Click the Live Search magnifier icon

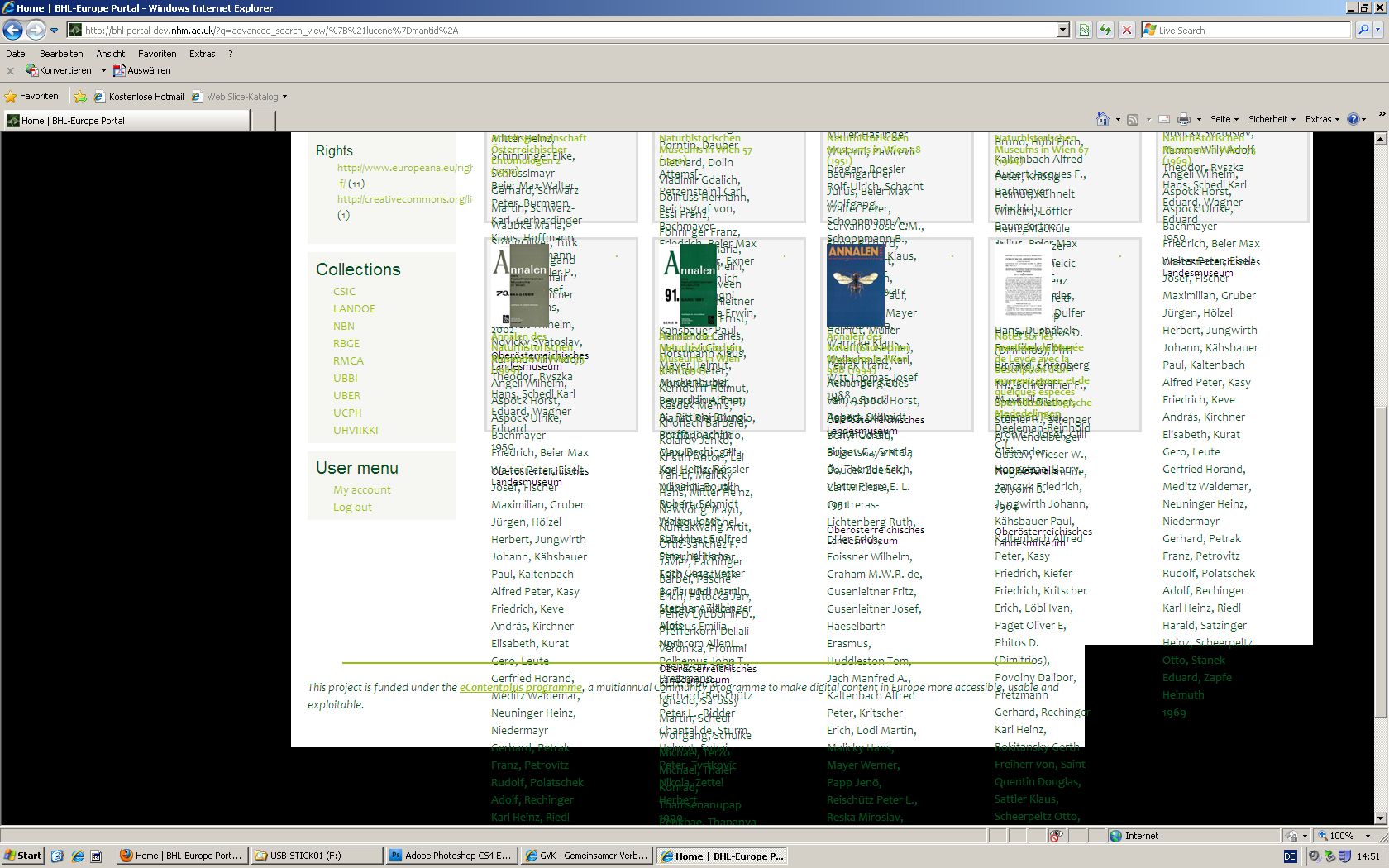click(x=1363, y=31)
